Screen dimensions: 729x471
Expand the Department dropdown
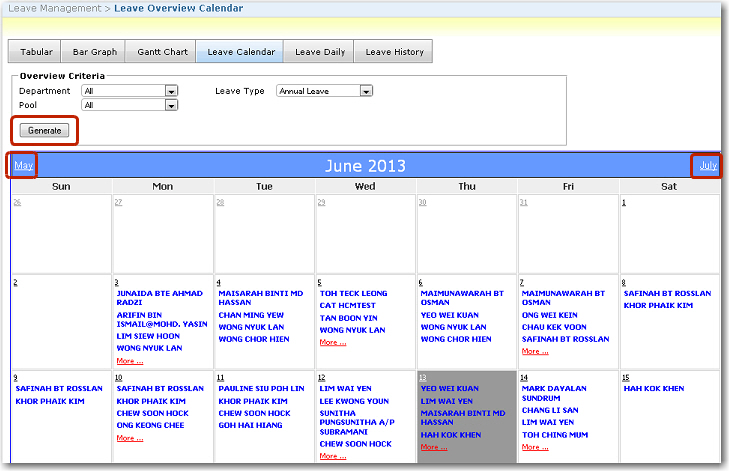[171, 91]
